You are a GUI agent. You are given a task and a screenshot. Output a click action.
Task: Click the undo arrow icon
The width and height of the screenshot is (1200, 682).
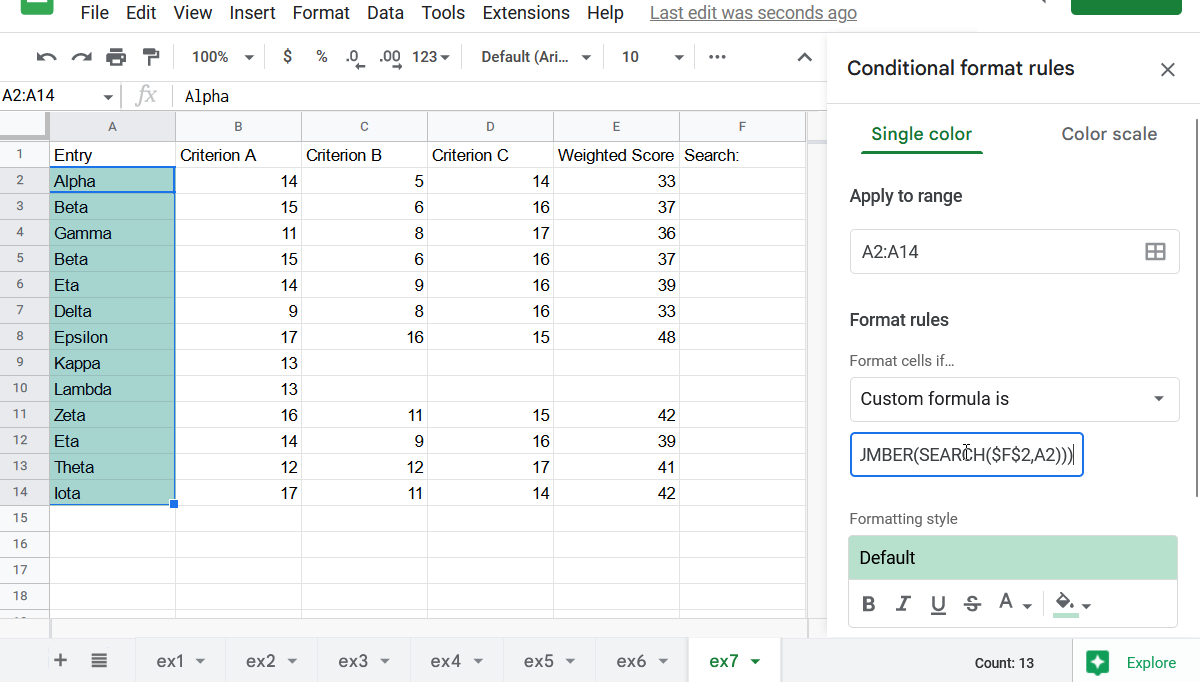[47, 57]
